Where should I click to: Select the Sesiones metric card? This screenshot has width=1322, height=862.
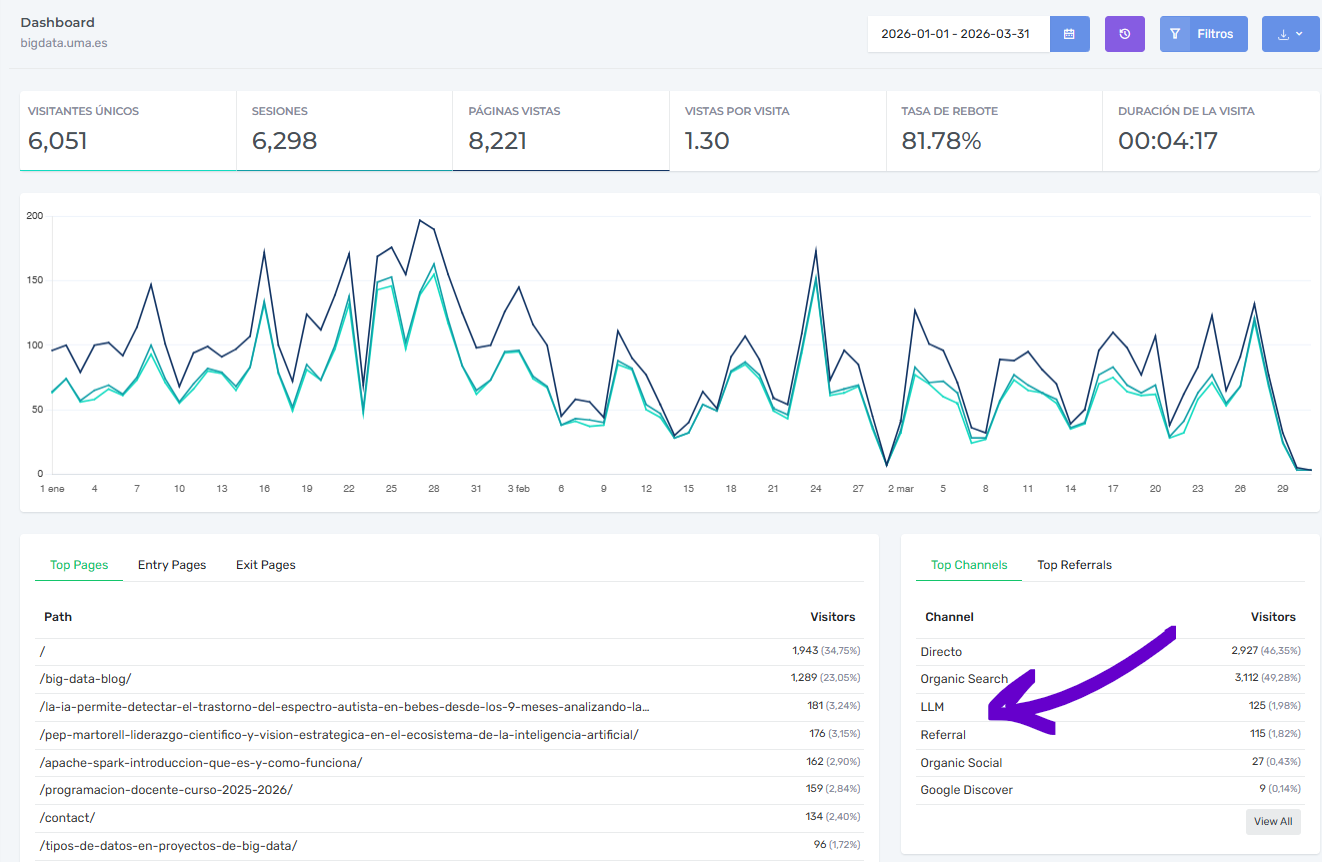tap(344, 131)
